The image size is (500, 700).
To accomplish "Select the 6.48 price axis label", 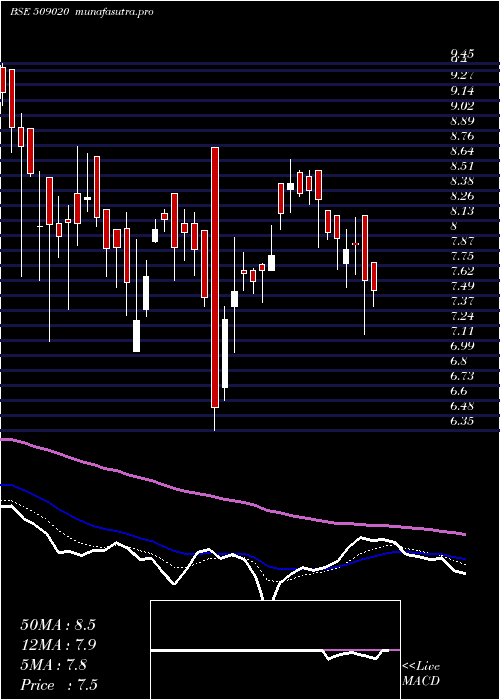I will tap(462, 406).
